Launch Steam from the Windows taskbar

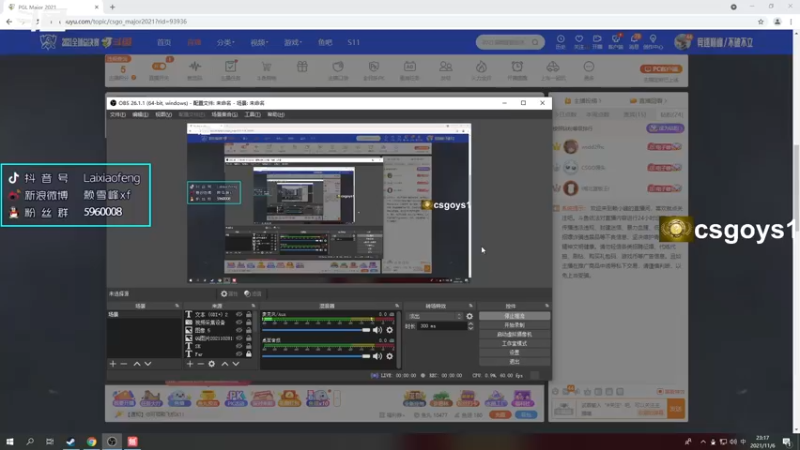click(x=70, y=441)
